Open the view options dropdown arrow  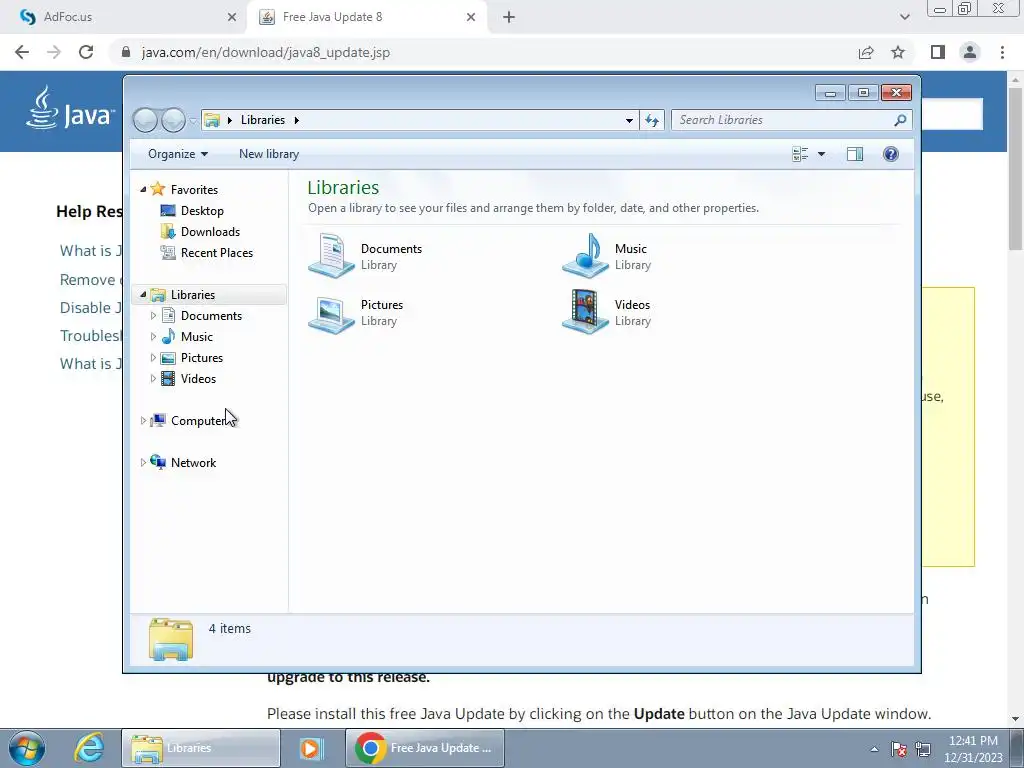(x=822, y=154)
